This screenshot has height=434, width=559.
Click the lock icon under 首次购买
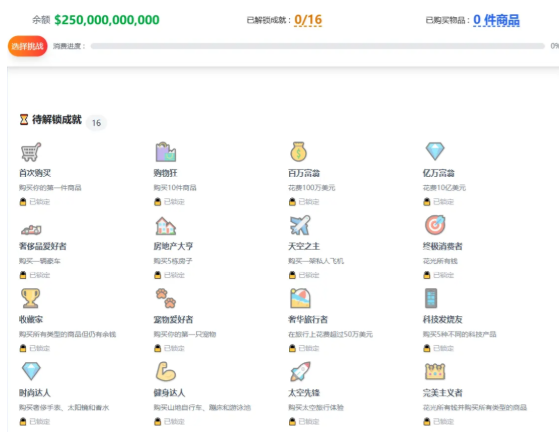coord(23,202)
